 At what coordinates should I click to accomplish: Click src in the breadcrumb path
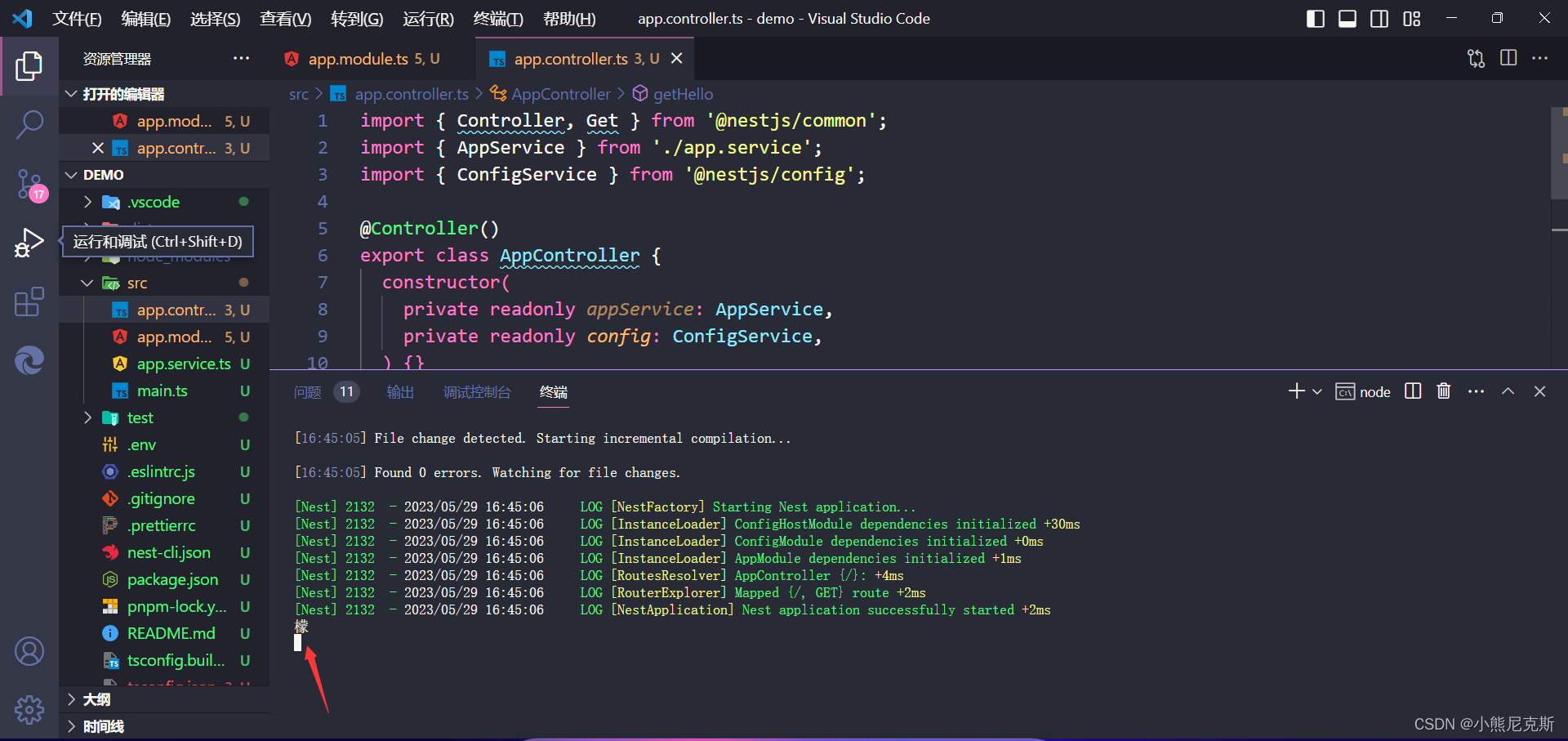(299, 94)
